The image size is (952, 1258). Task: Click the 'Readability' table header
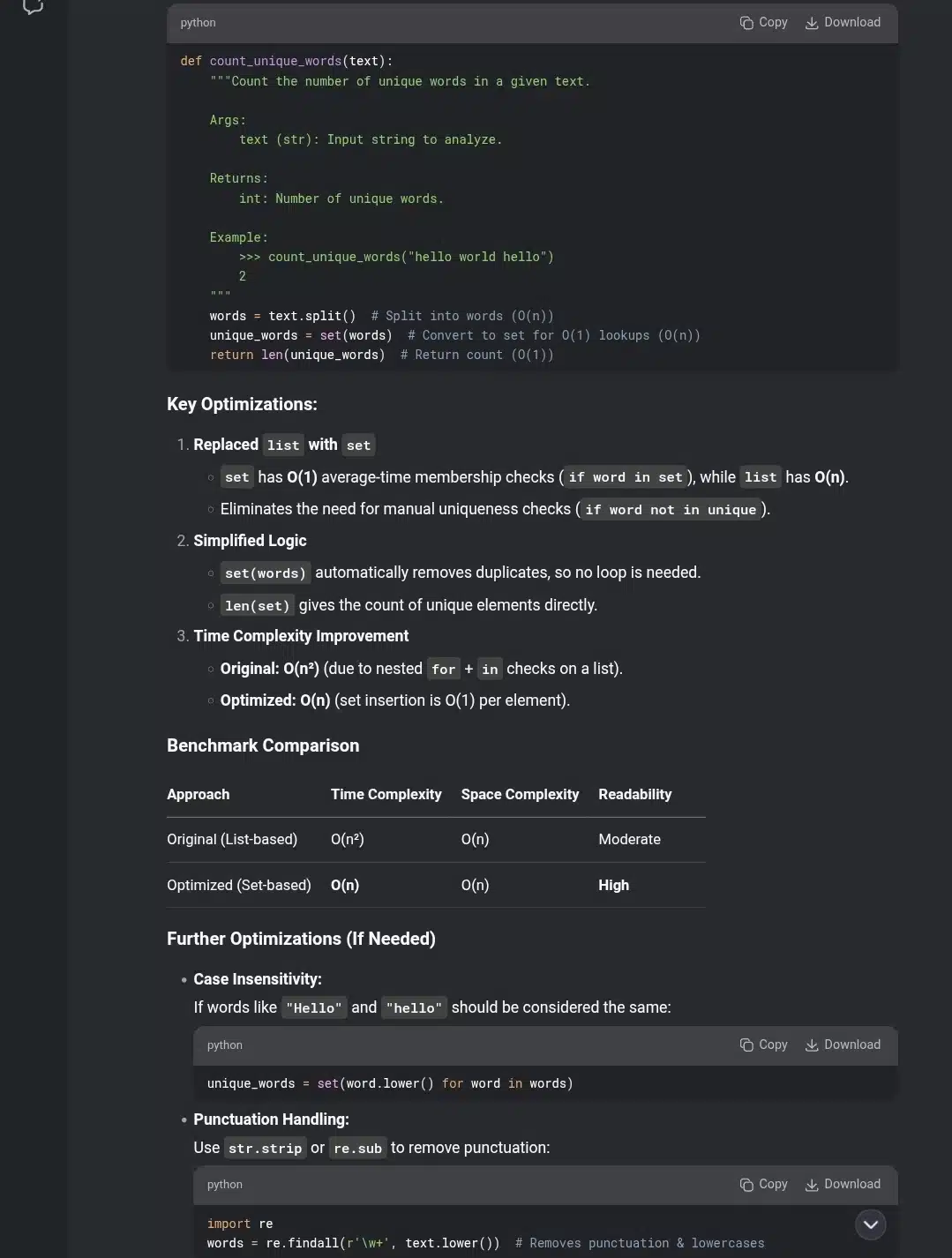click(634, 794)
